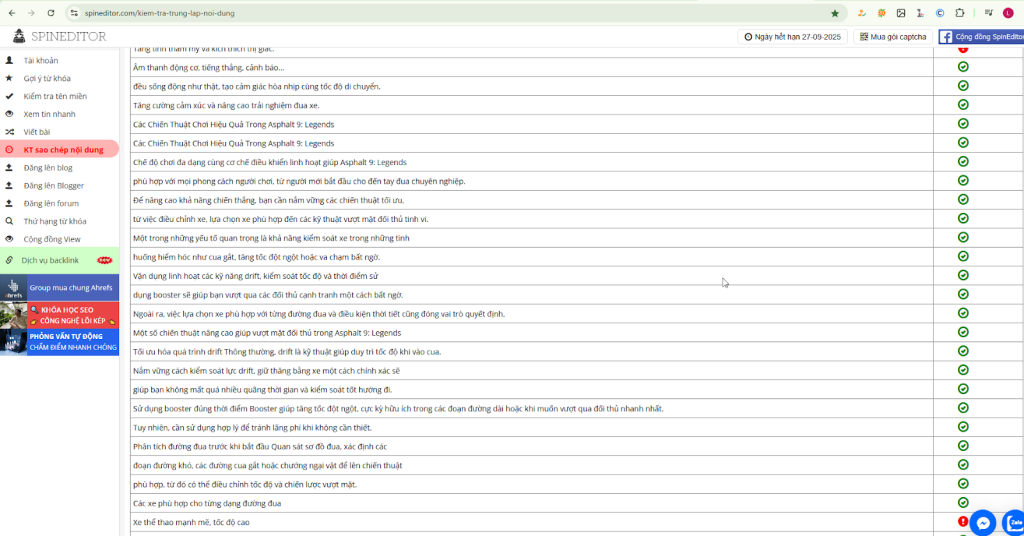This screenshot has width=1024, height=536.
Task: Click the red warning icon beside 'Xe thể thao mạnh mẽ'
Action: click(x=963, y=521)
